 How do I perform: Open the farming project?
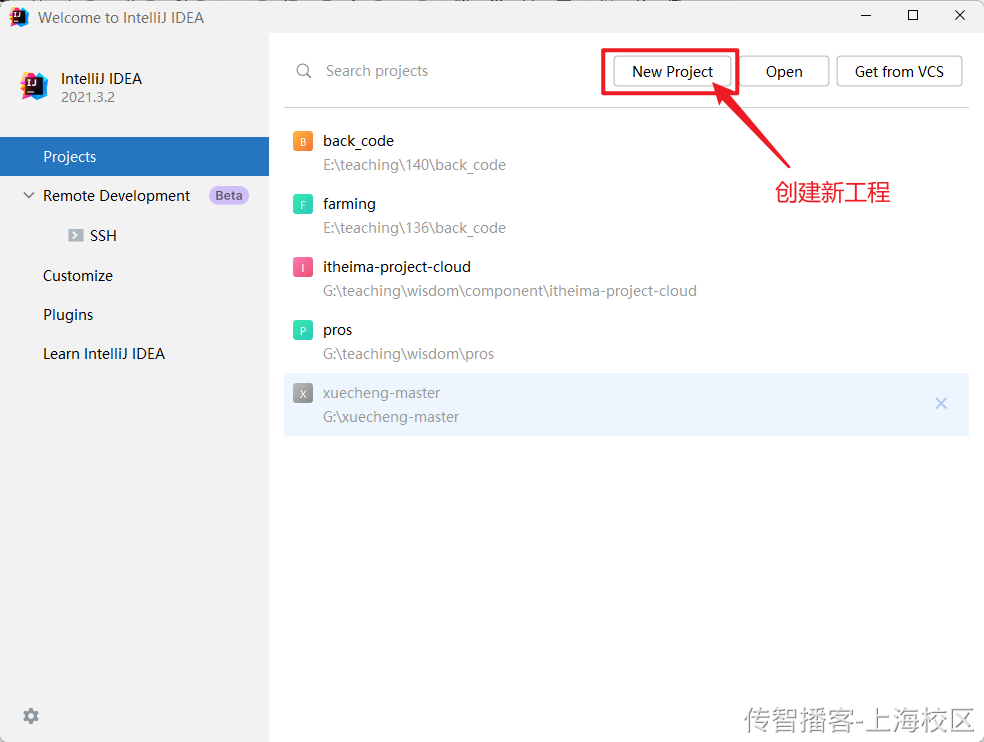[349, 204]
